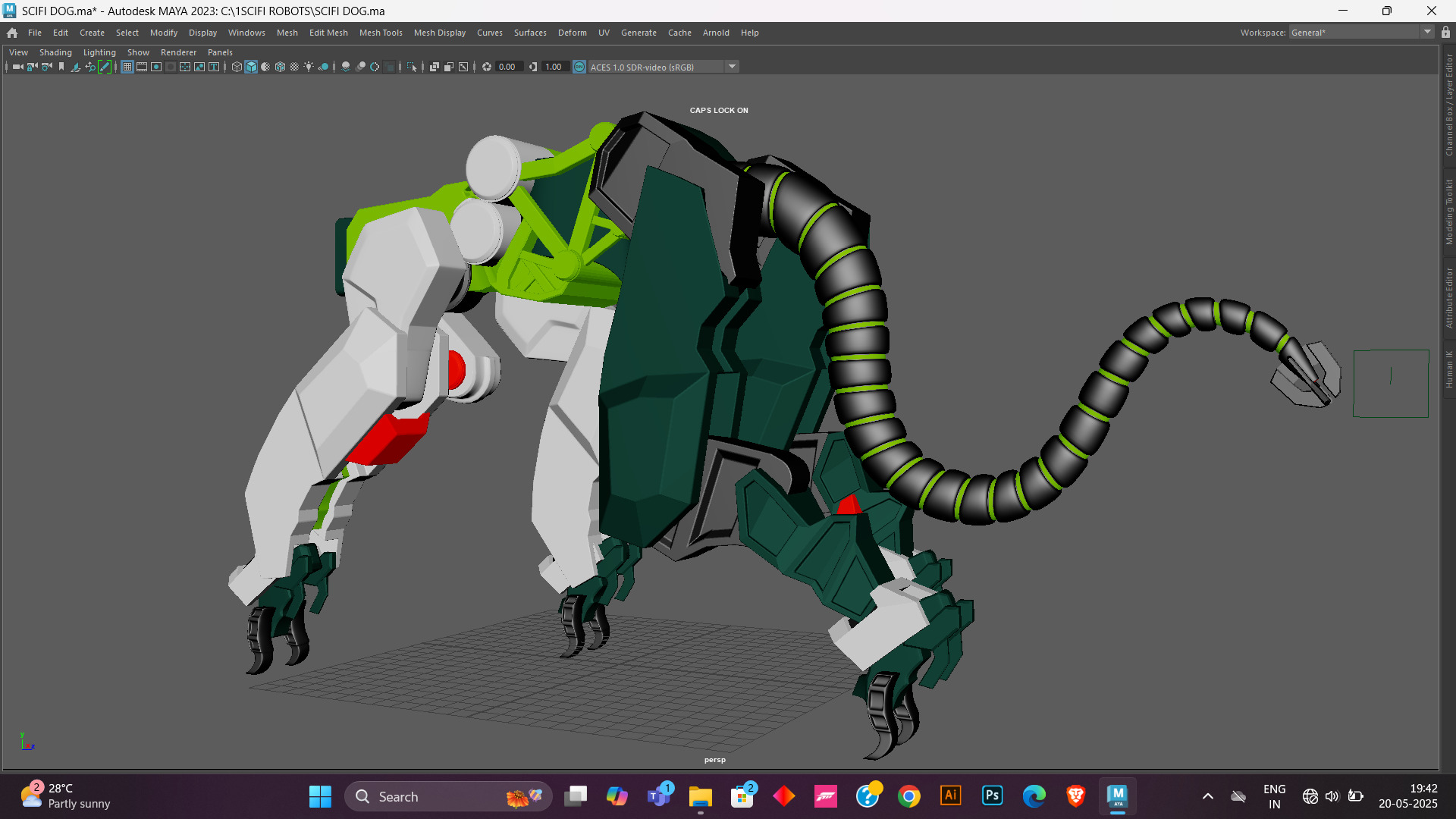The height and width of the screenshot is (819, 1456).
Task: Open the Create menu
Action: 92,33
